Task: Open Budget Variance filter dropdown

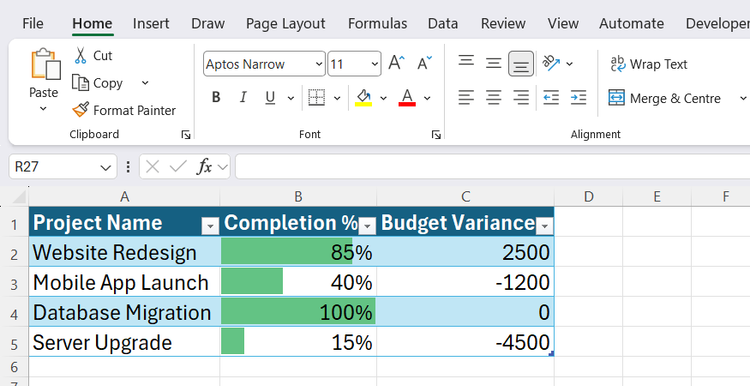Action: 545,226
